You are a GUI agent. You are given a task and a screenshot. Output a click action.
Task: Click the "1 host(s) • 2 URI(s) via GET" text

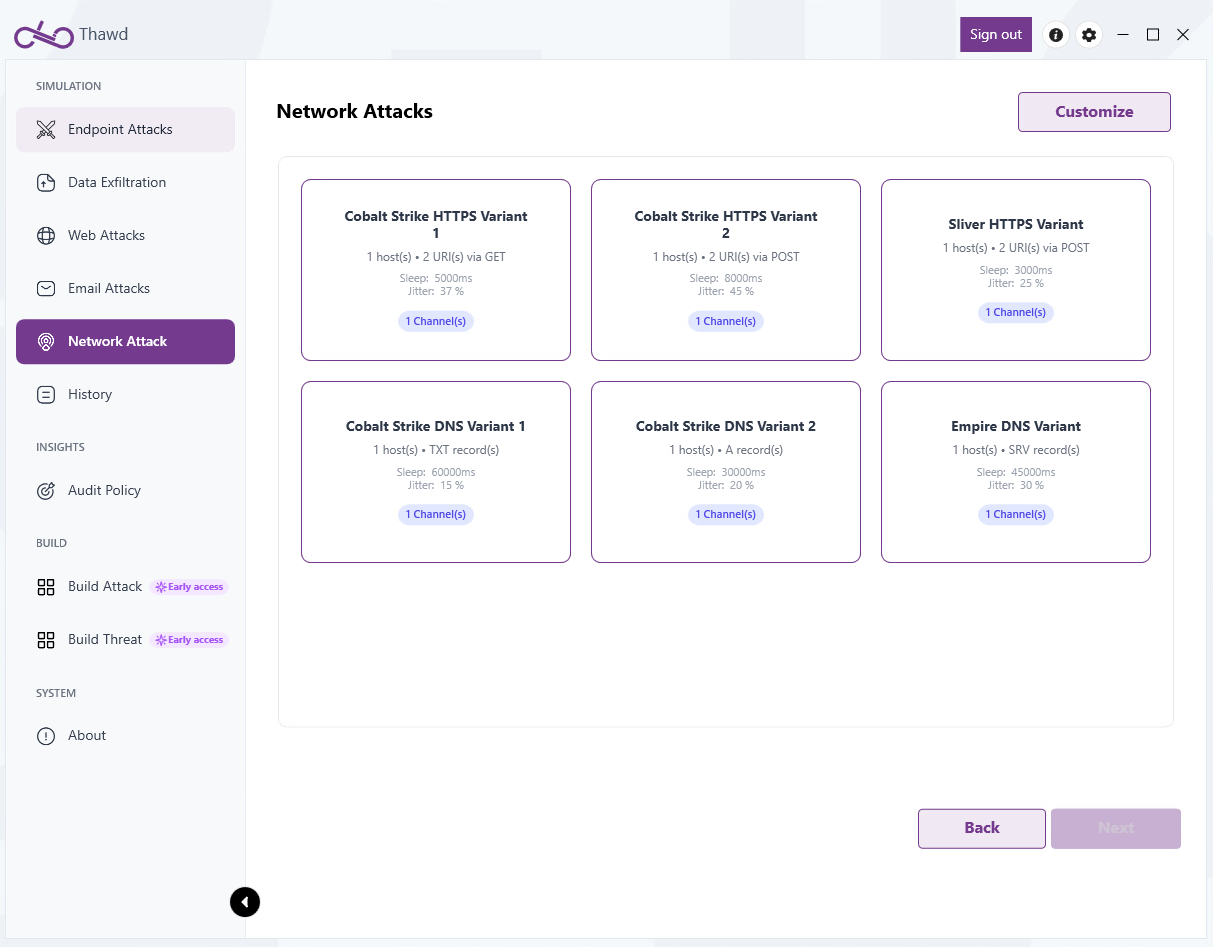pos(436,257)
